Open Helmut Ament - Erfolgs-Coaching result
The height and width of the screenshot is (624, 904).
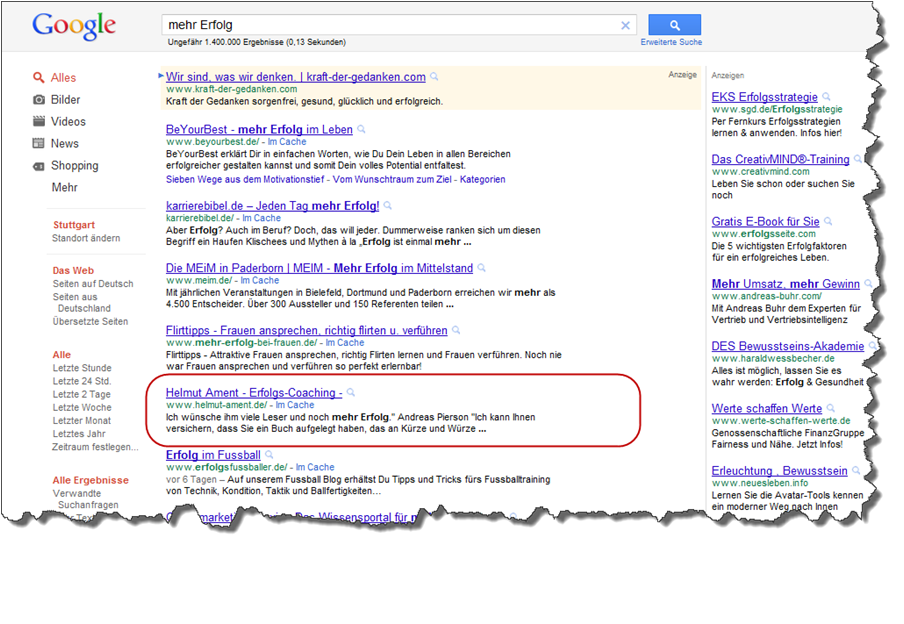click(x=254, y=393)
